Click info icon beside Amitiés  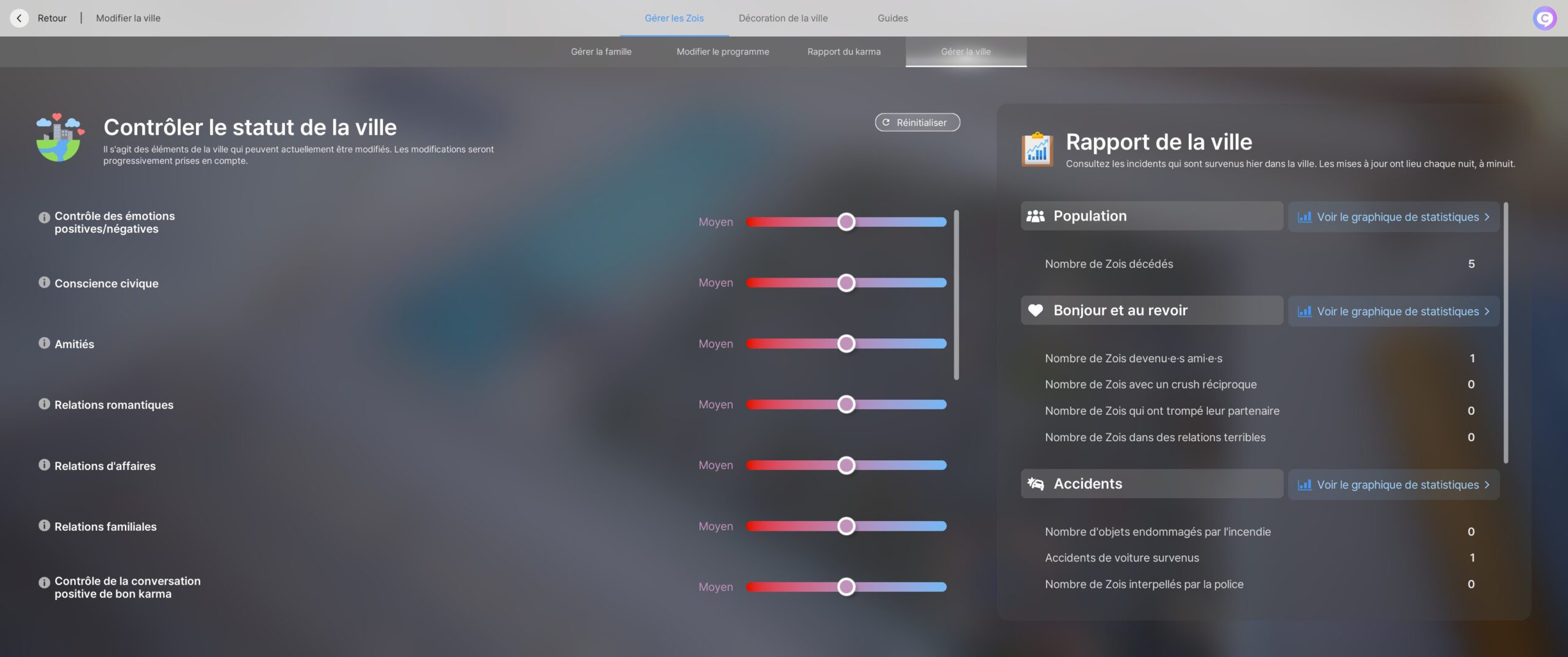44,343
